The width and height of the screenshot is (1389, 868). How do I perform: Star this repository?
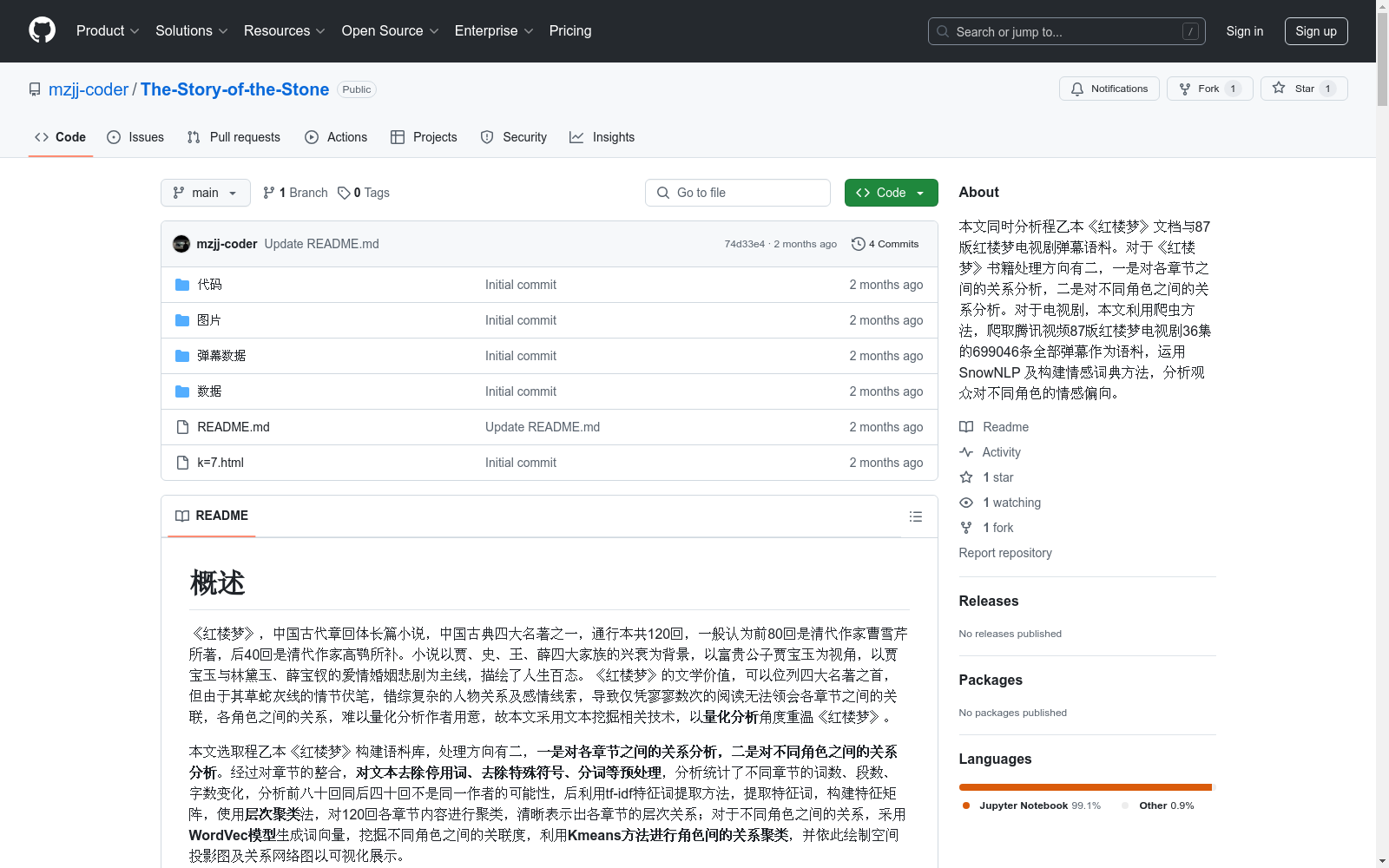(1303, 89)
